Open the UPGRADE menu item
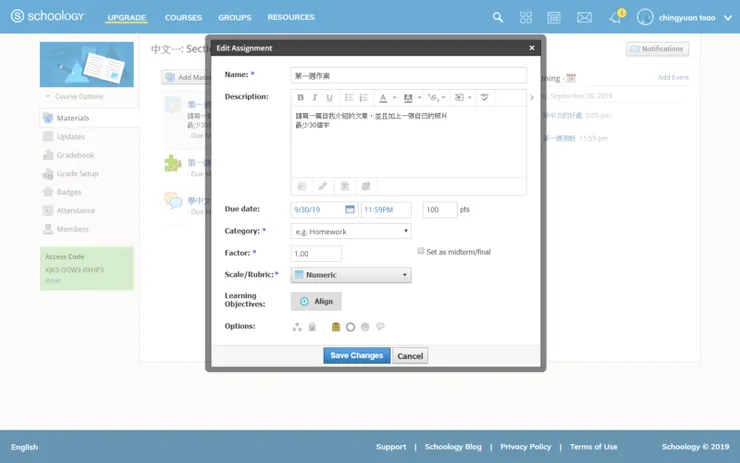The image size is (740, 463). [126, 17]
